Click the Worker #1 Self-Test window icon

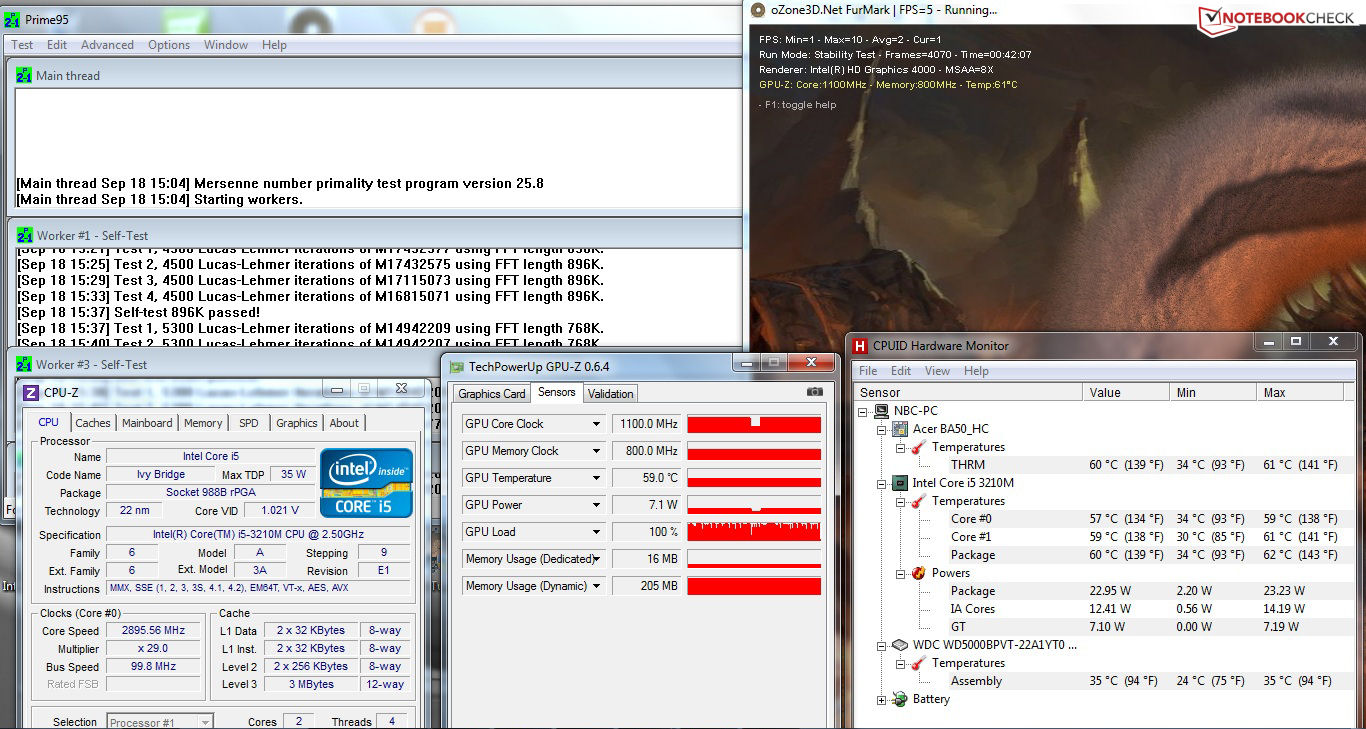coord(25,236)
